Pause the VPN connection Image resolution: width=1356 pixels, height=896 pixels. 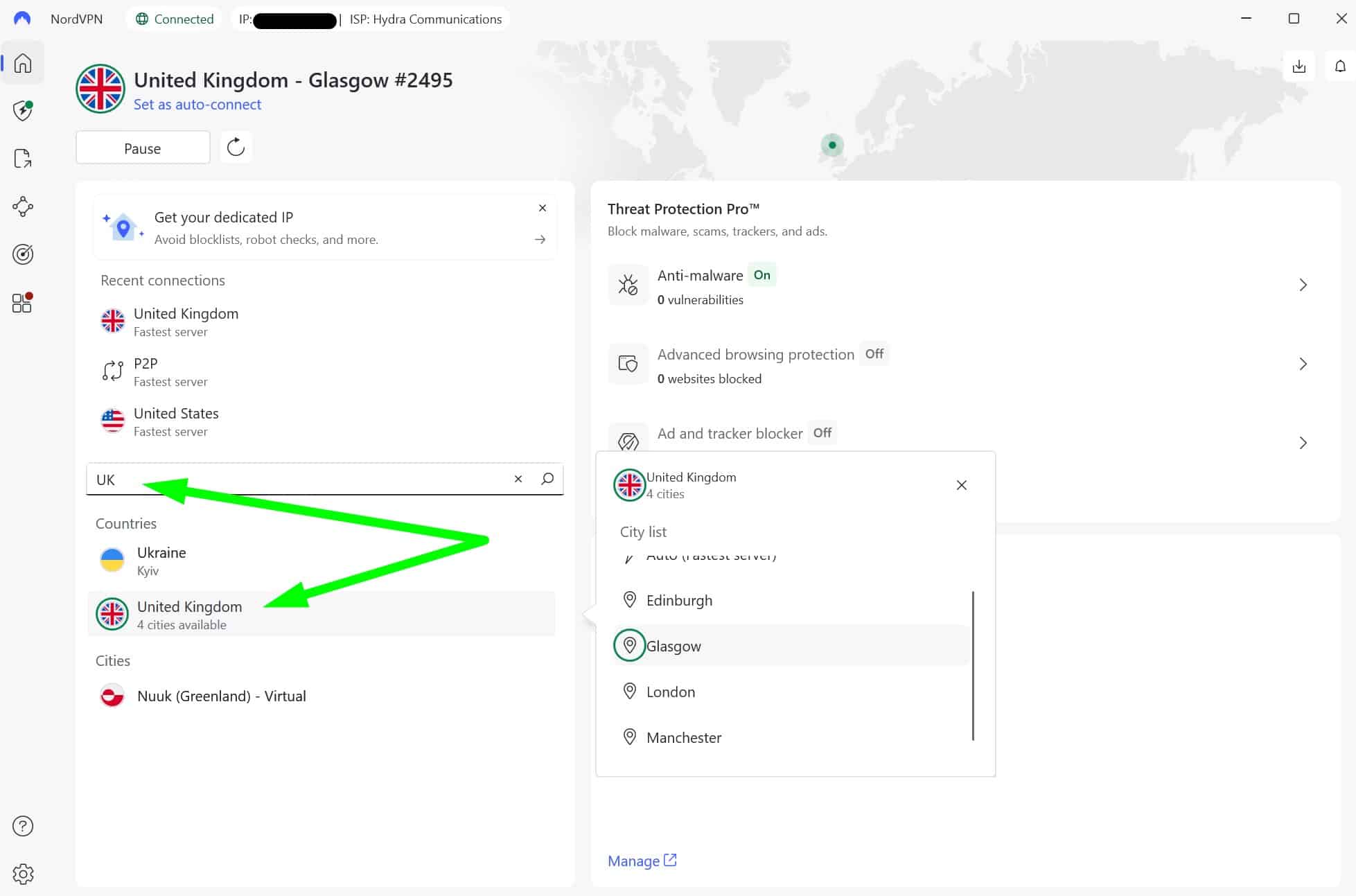[x=143, y=148]
